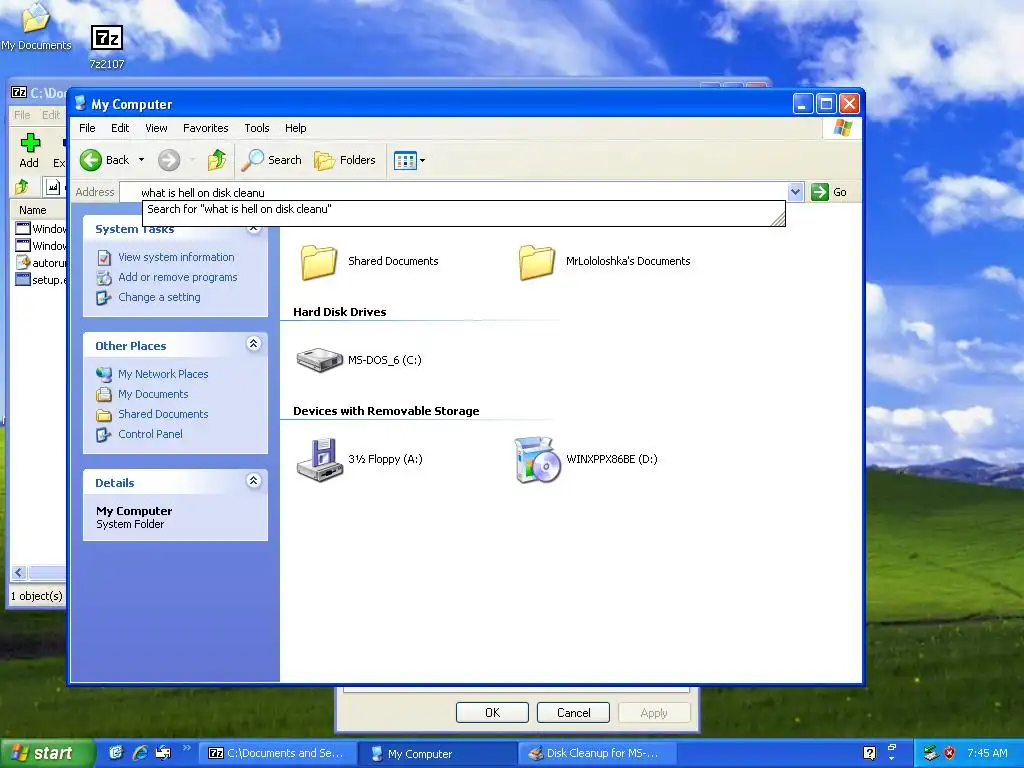The height and width of the screenshot is (768, 1024).
Task: Click the green Go arrow button
Action: pos(820,192)
